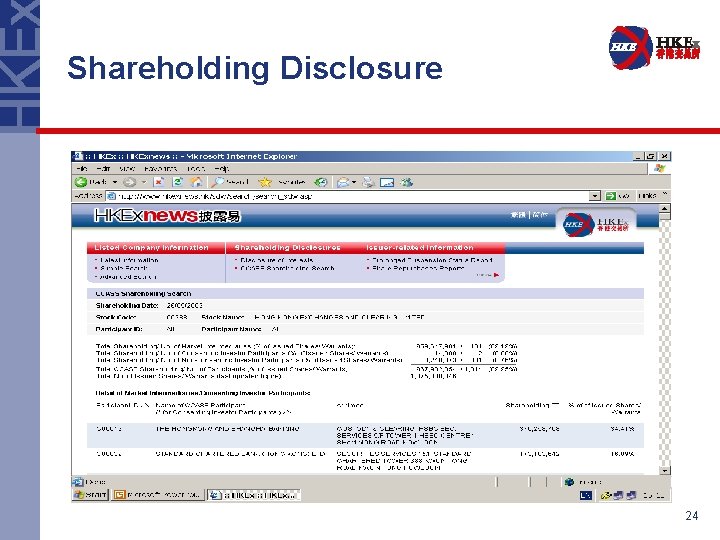
Task: Click the page scrollbar up arrow
Action: (x=664, y=209)
